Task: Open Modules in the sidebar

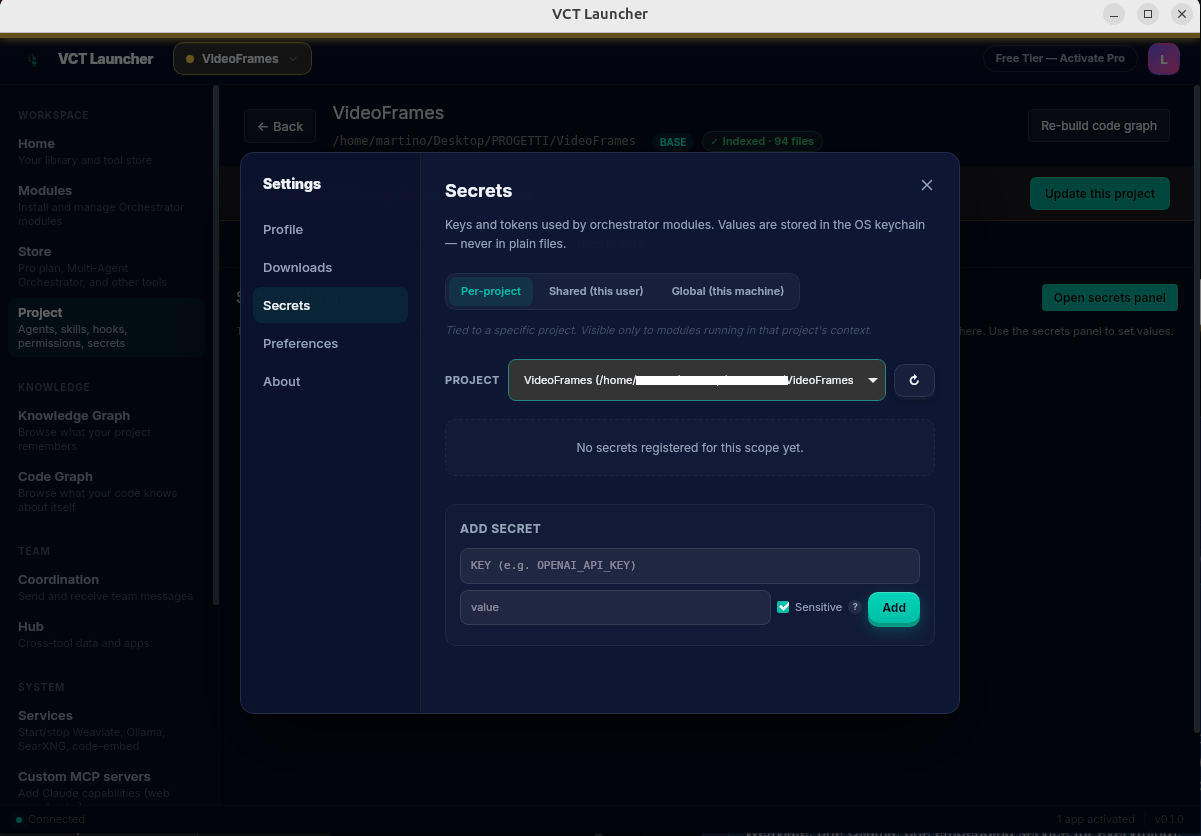Action: 105,205
